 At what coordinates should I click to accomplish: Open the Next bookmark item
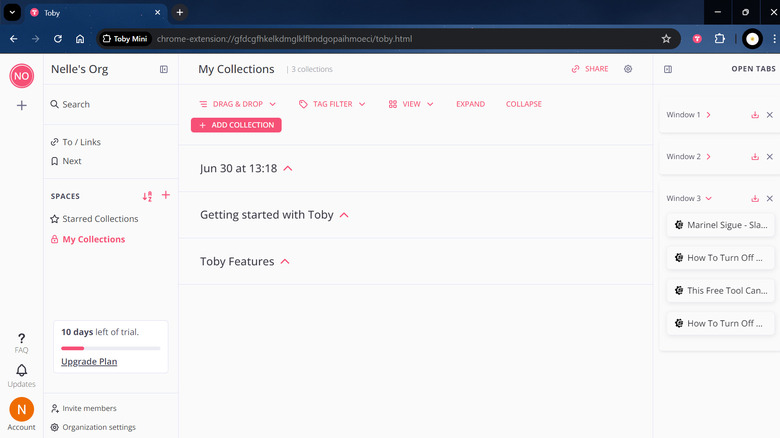point(66,161)
